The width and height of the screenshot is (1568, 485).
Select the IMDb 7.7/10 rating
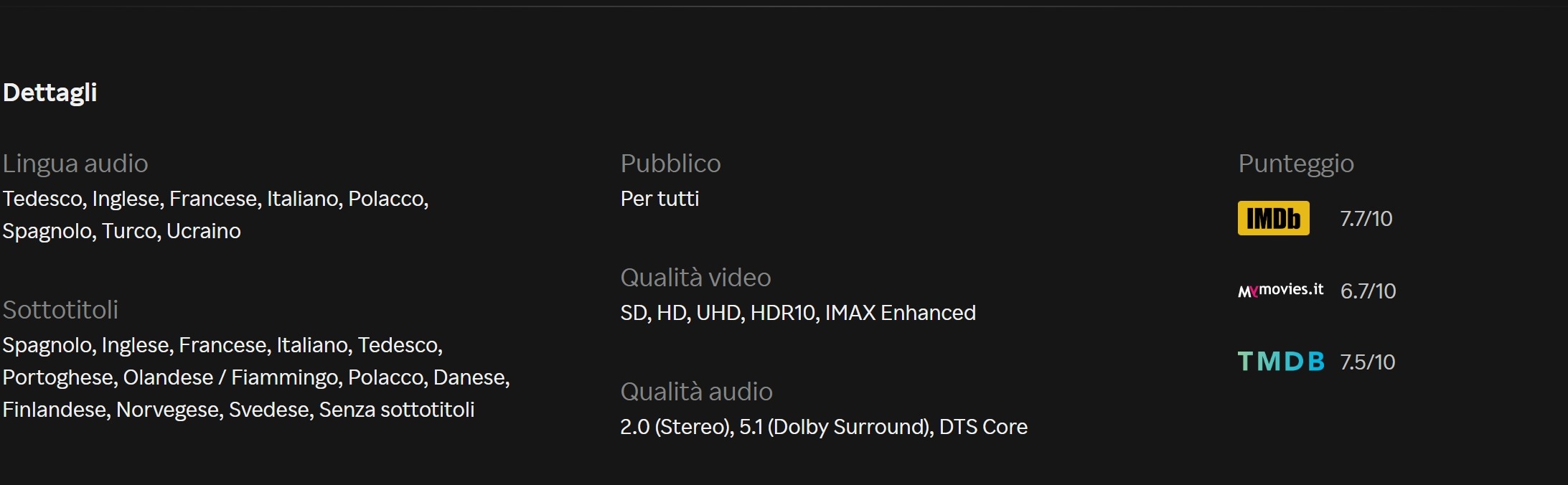coord(1366,218)
